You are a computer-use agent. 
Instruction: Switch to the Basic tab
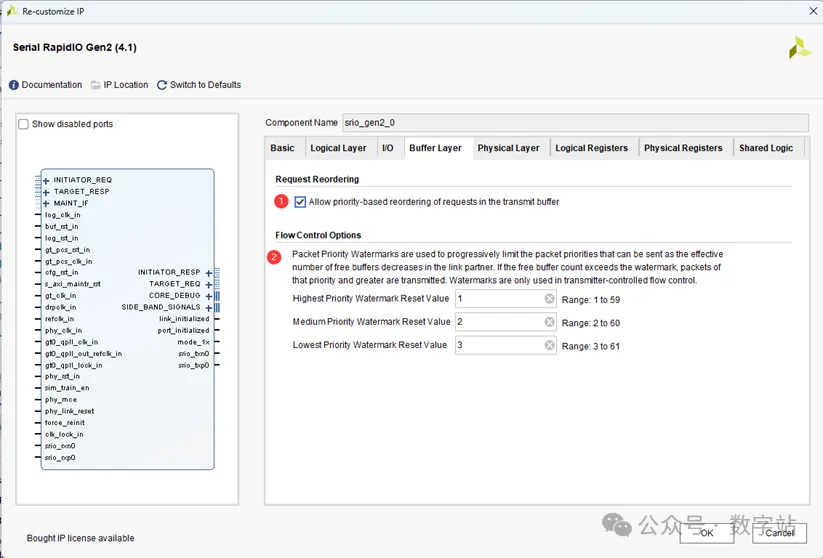point(282,148)
